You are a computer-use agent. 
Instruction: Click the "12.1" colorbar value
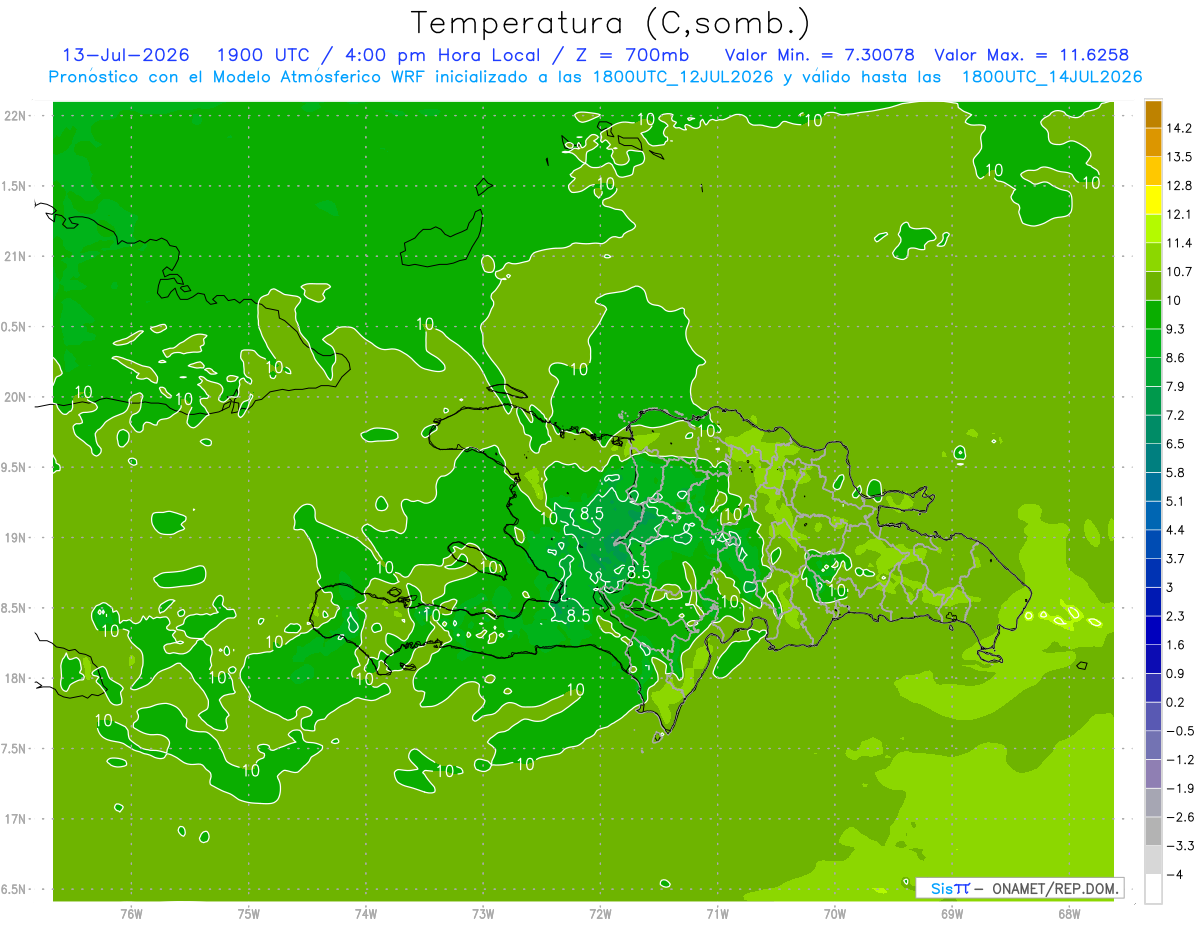(x=1181, y=214)
